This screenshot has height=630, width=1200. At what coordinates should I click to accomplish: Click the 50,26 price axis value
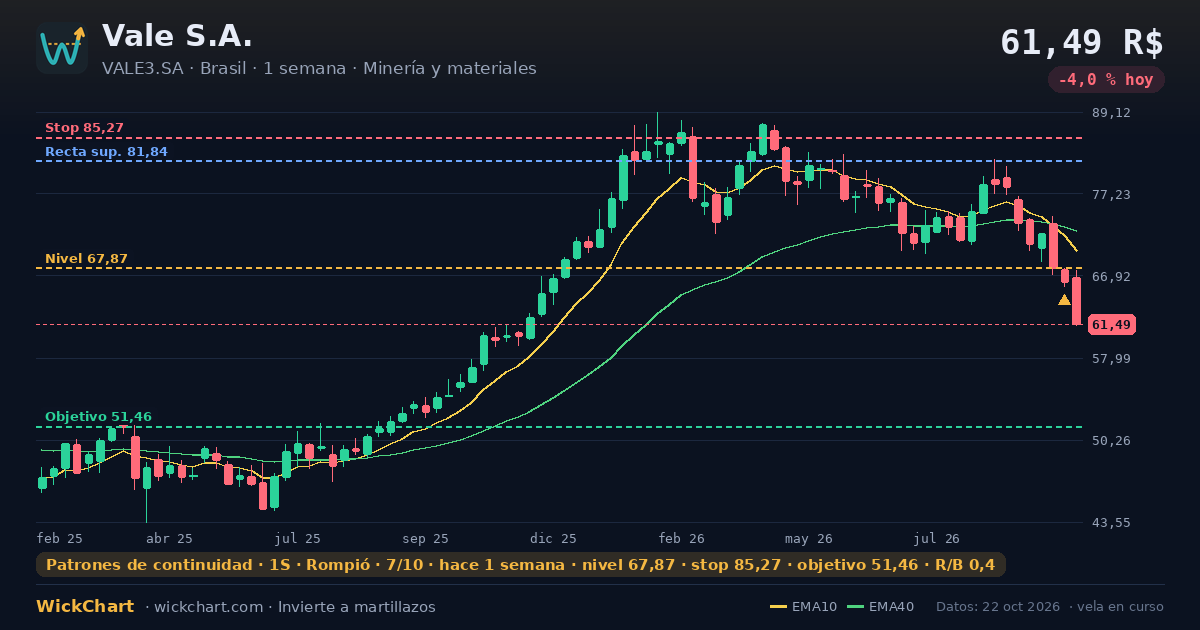[1111, 440]
